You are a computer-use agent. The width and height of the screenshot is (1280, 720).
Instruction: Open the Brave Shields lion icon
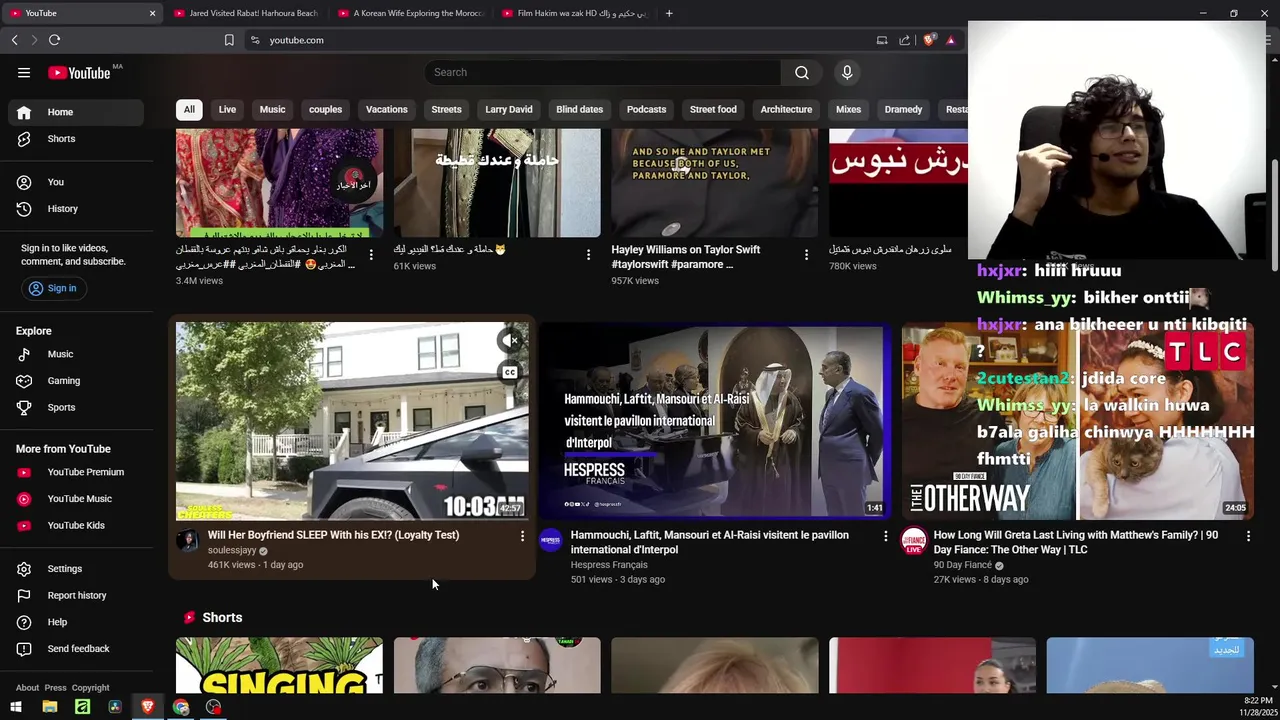point(929,40)
